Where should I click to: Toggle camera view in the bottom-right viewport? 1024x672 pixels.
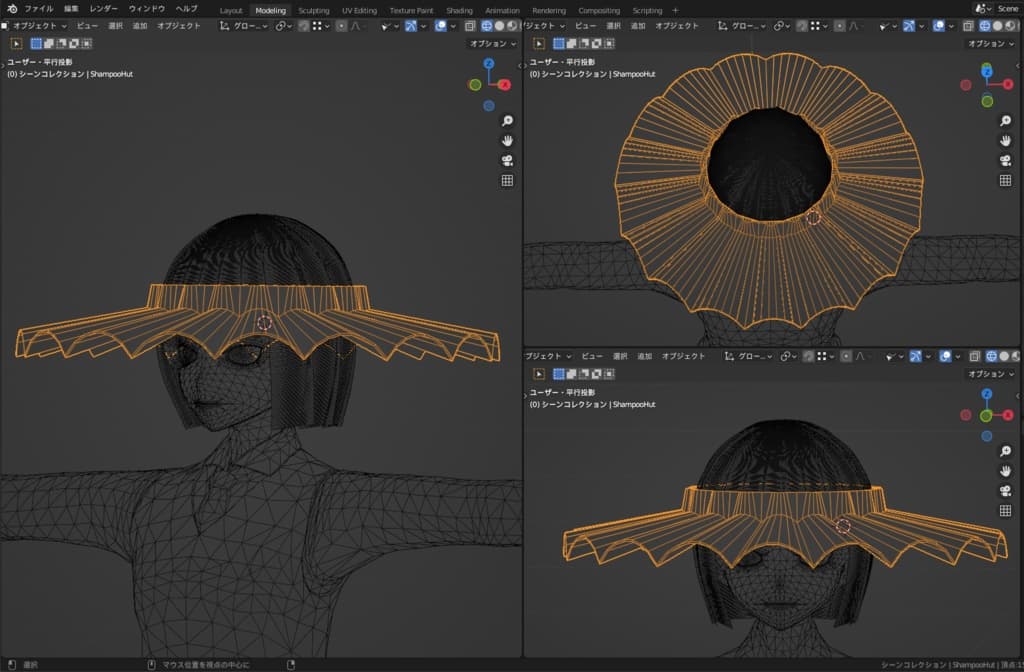(x=1005, y=490)
